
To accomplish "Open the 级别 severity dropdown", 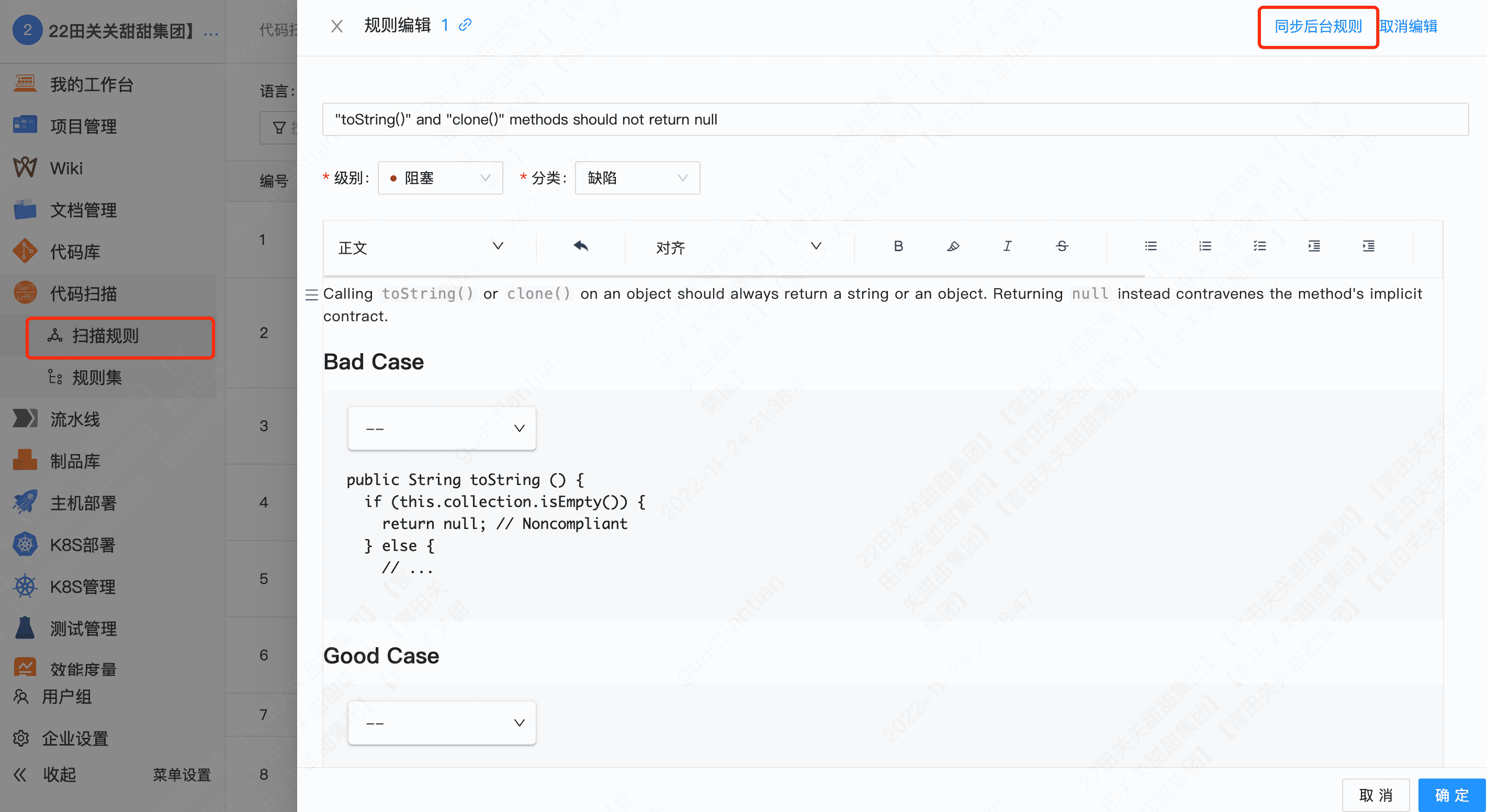I will 440,178.
